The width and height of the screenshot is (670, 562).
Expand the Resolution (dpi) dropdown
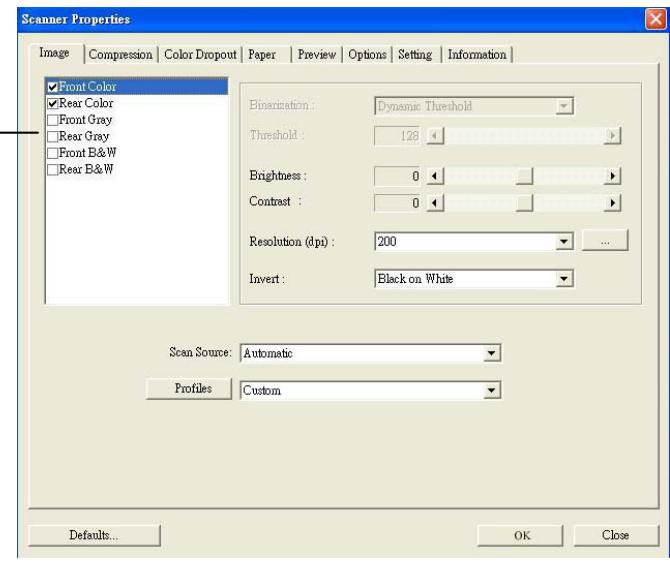click(564, 241)
